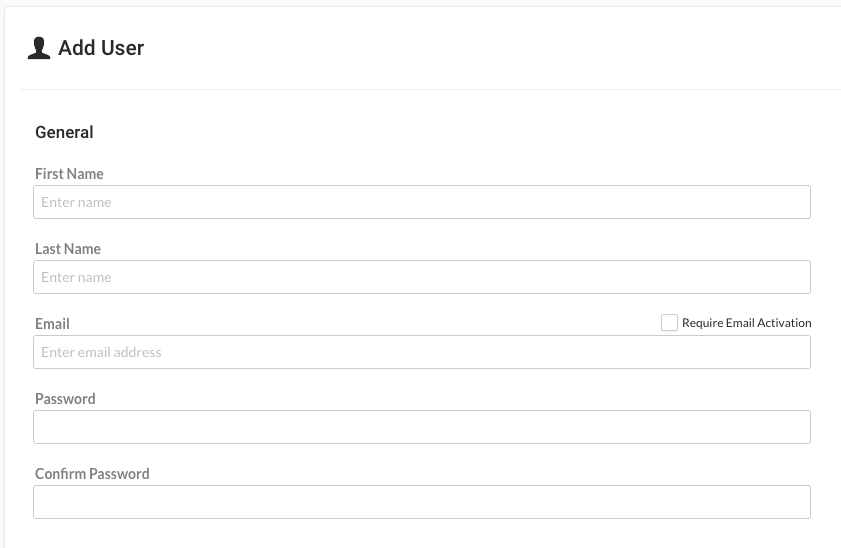Click 'Enter name' placeholder under Last Name
Image resolution: width=841 pixels, height=548 pixels.
pyautogui.click(x=76, y=277)
